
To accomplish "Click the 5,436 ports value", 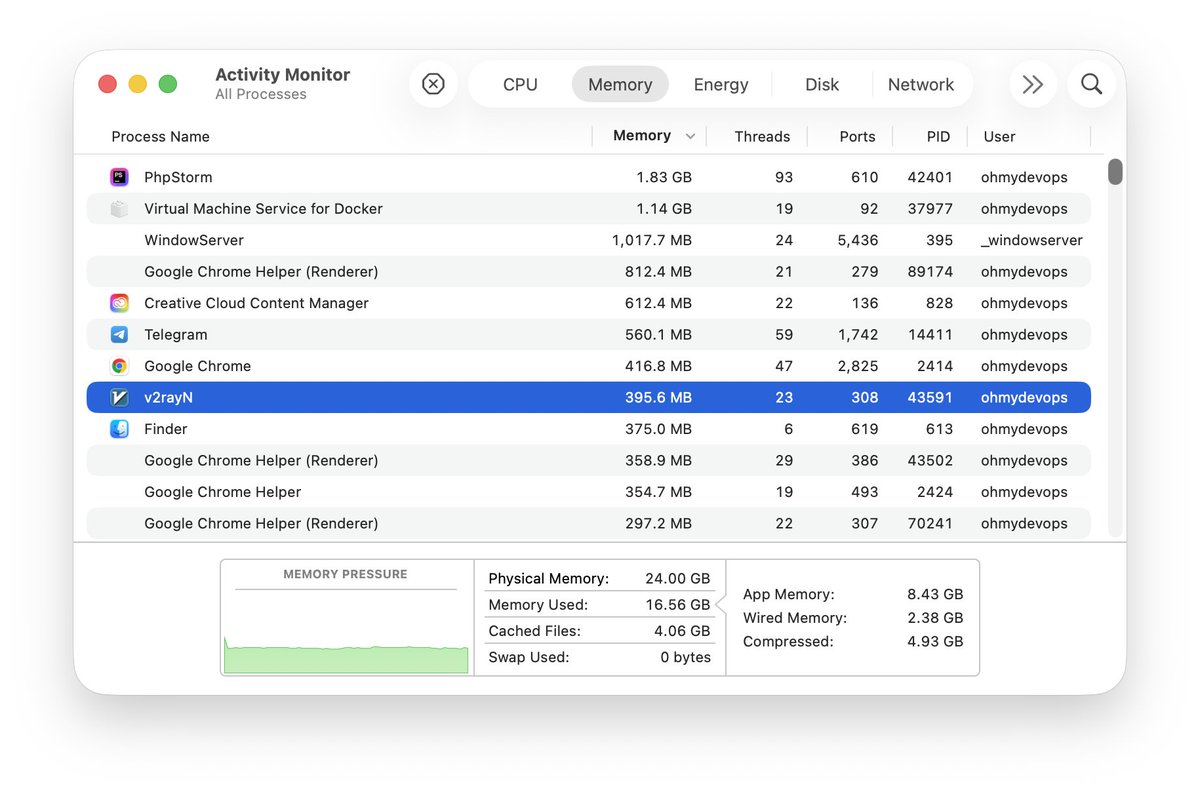I will pos(860,240).
